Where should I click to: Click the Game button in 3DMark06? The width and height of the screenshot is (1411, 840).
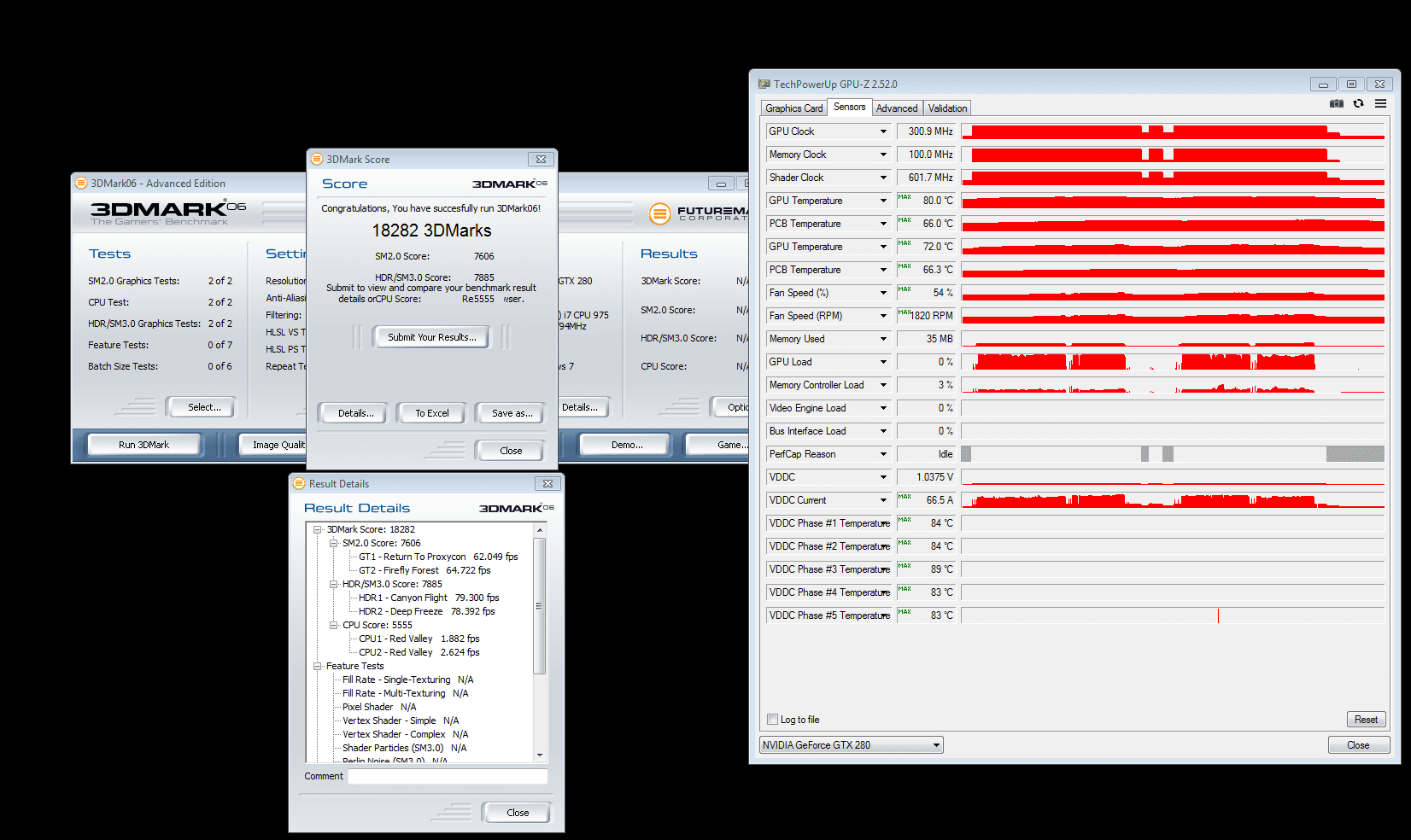pyautogui.click(x=717, y=445)
